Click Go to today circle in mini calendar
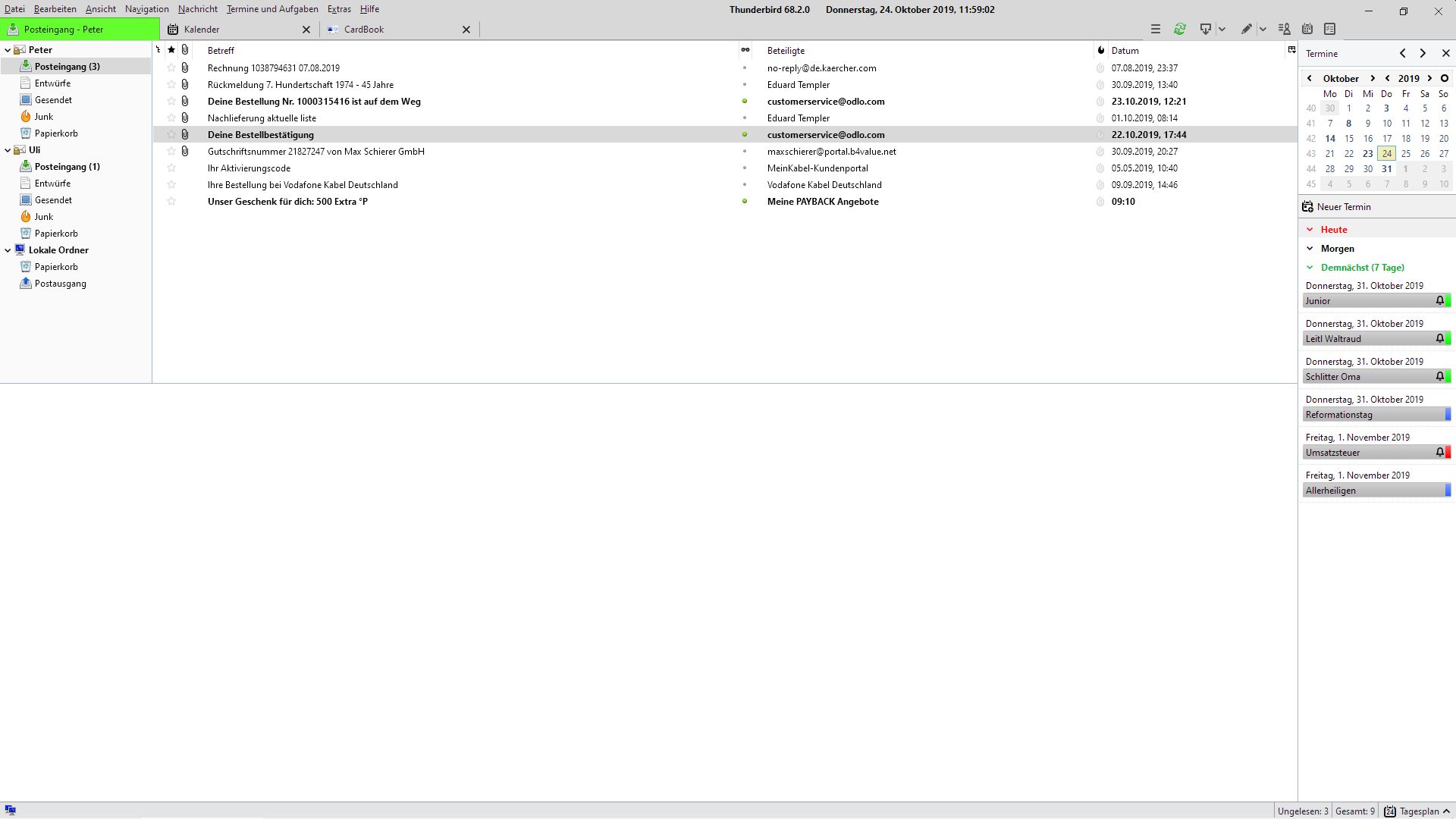Screen dimensions: 1456x819 point(1444,78)
